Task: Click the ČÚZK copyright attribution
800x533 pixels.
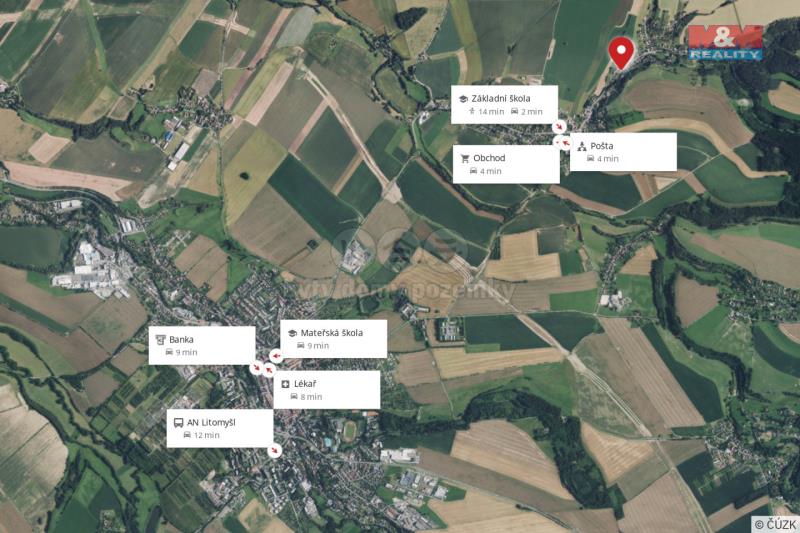Action: point(774,524)
